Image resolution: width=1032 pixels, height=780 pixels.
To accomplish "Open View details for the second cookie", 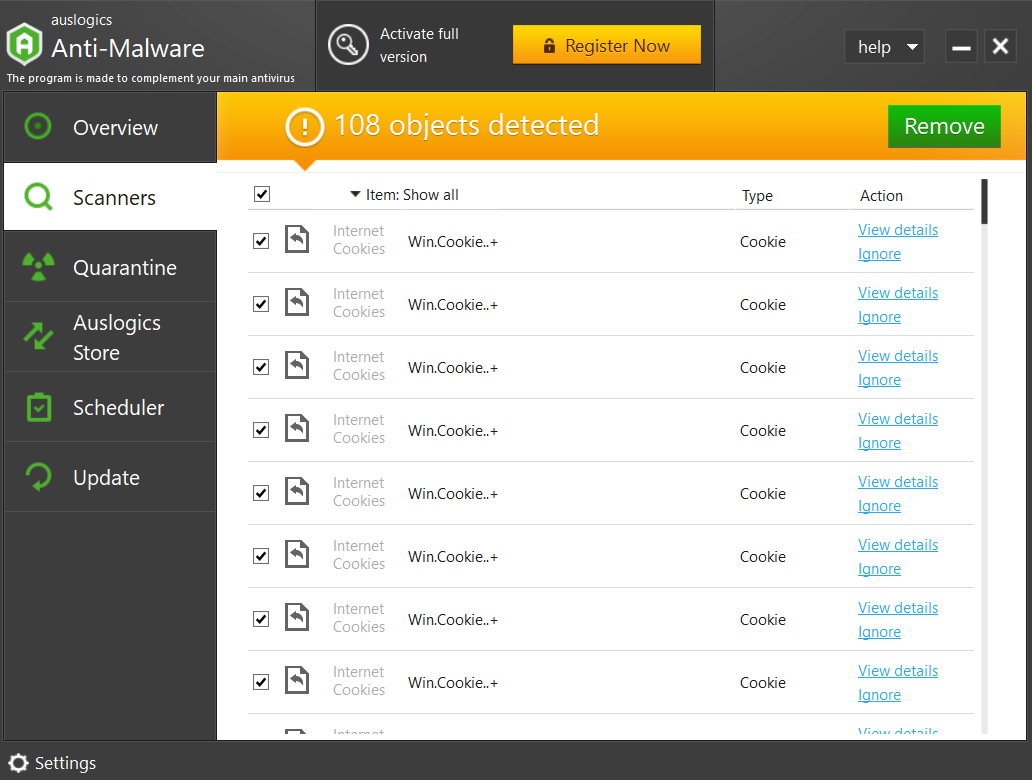I will pyautogui.click(x=897, y=293).
